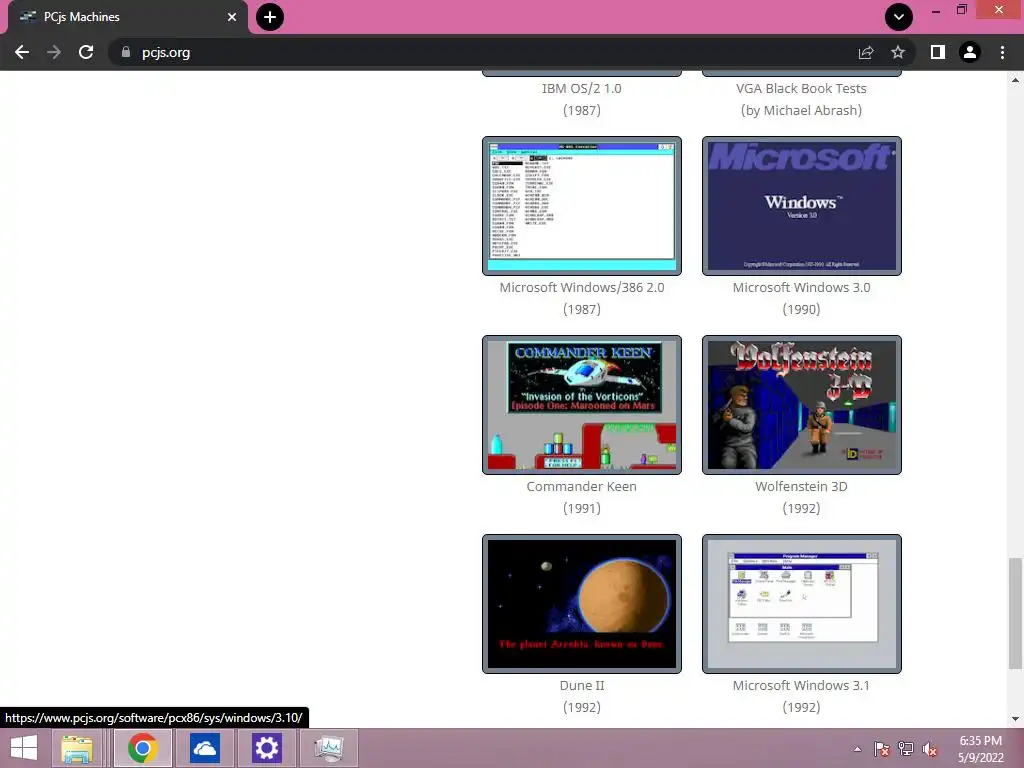Viewport: 1024px width, 768px height.
Task: Open the performance monitor taskbar app
Action: (328, 748)
